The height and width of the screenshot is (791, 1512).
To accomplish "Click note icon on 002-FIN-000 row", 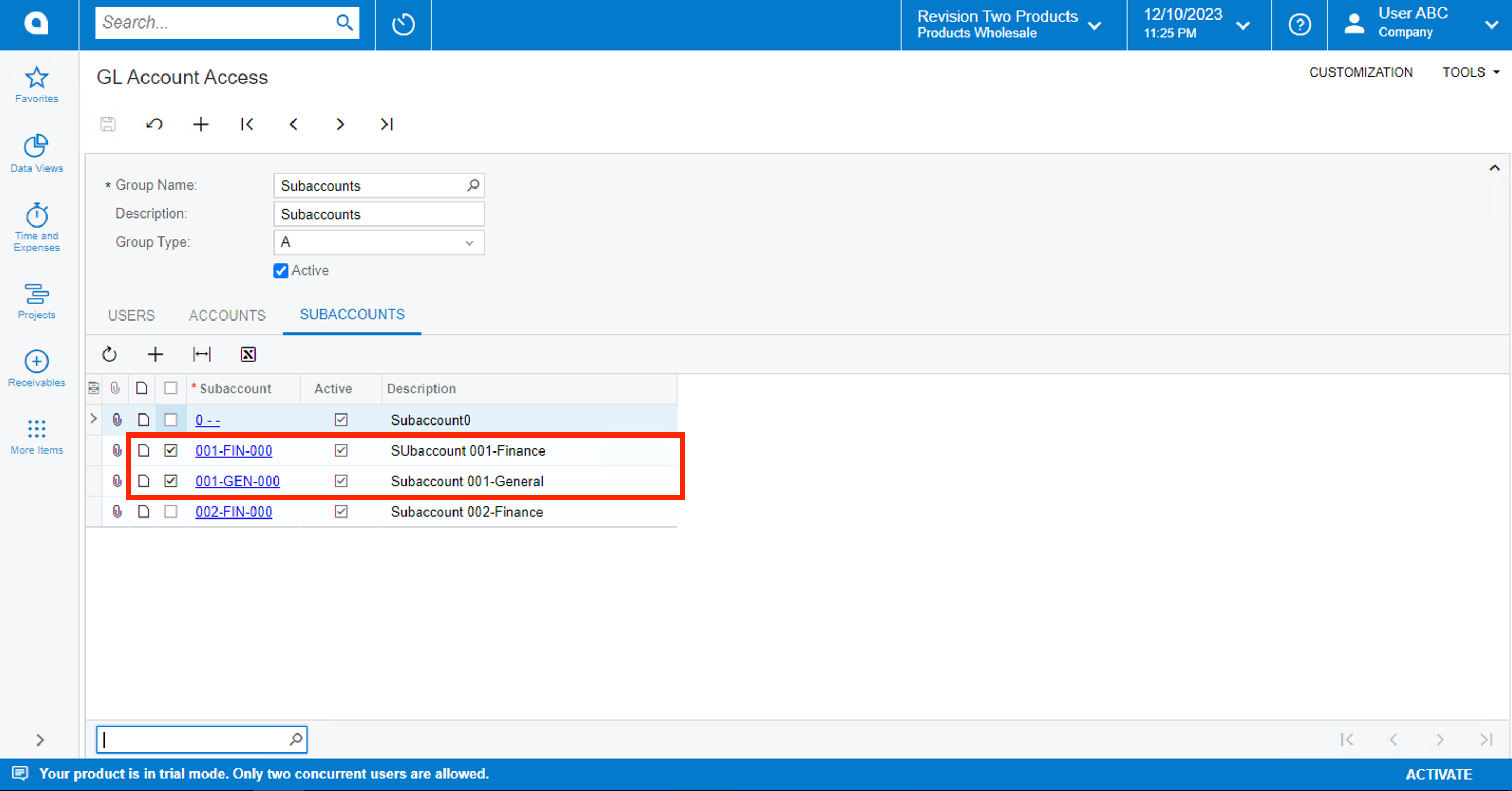I will point(144,512).
